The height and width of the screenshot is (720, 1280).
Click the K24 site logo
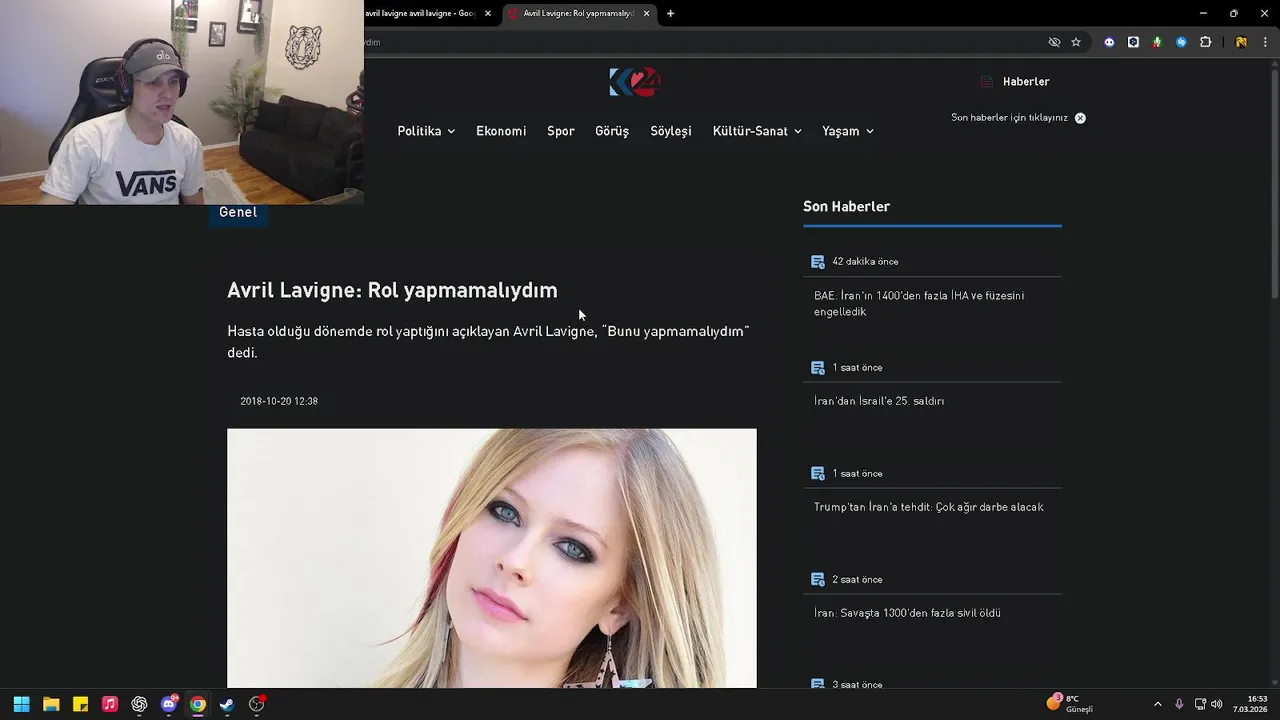(635, 82)
